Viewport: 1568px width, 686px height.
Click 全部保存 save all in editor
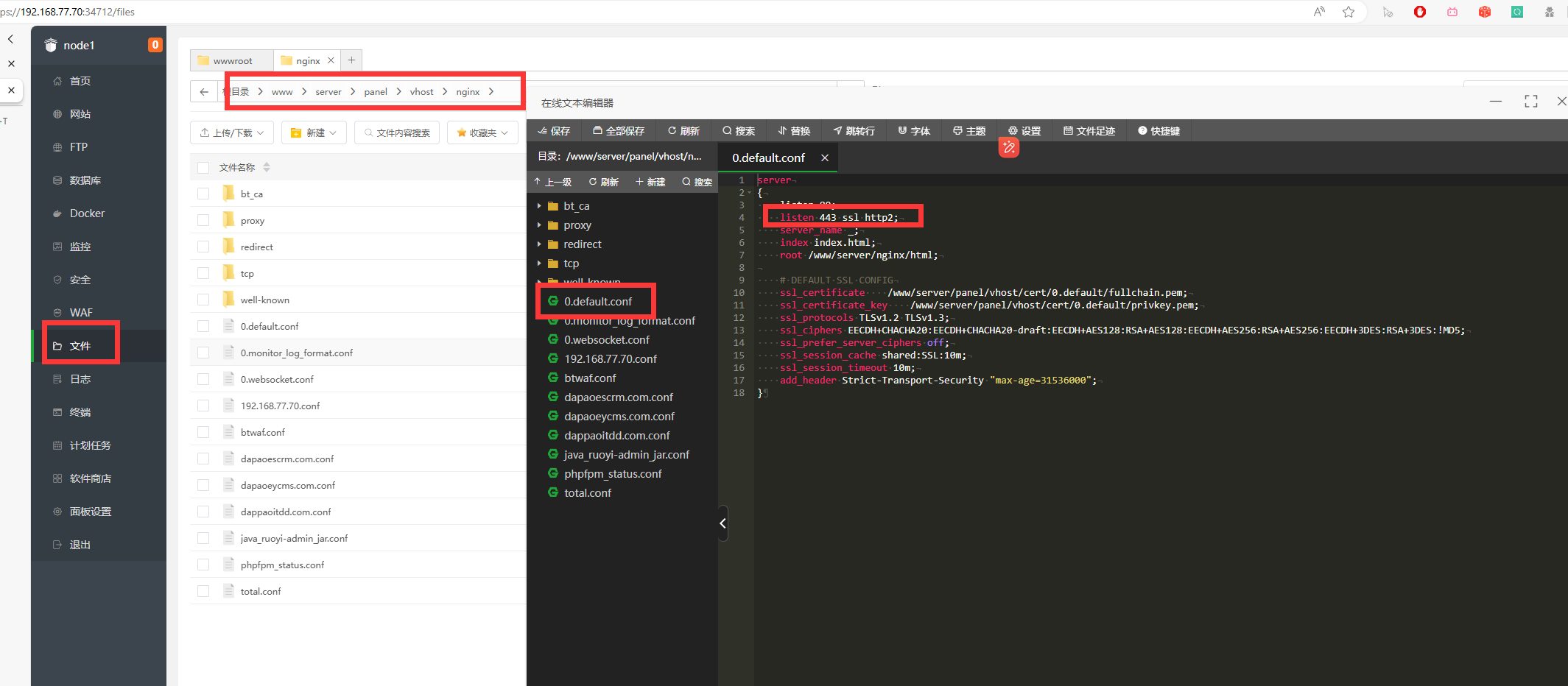(619, 131)
